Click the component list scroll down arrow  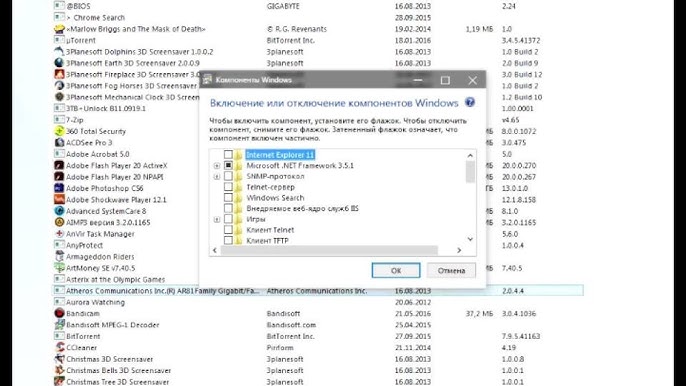(470, 239)
